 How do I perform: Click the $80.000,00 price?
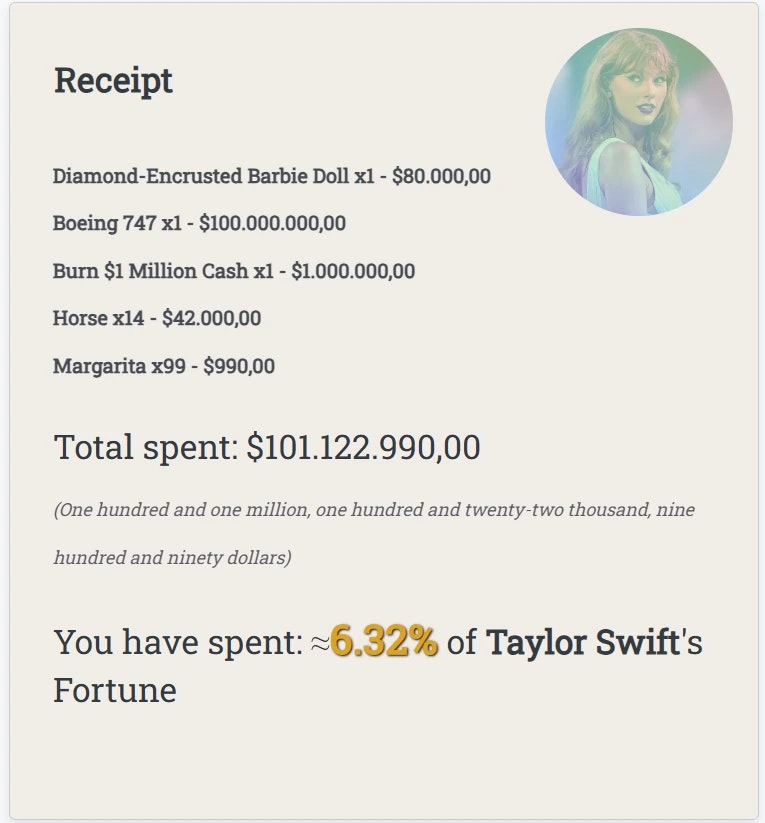click(x=442, y=176)
